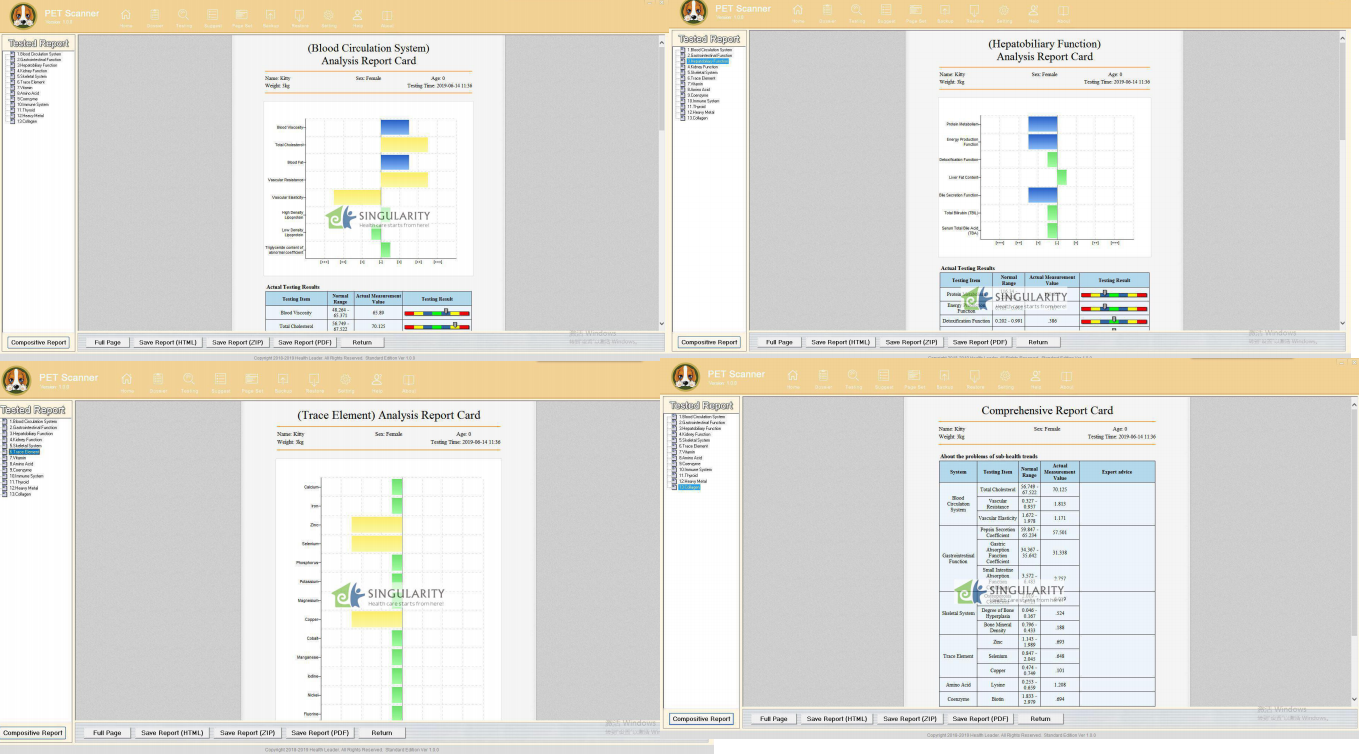The width and height of the screenshot is (1359, 756).
Task: Open Setting in Hepatobiliary Function window
Action: coord(1005,13)
